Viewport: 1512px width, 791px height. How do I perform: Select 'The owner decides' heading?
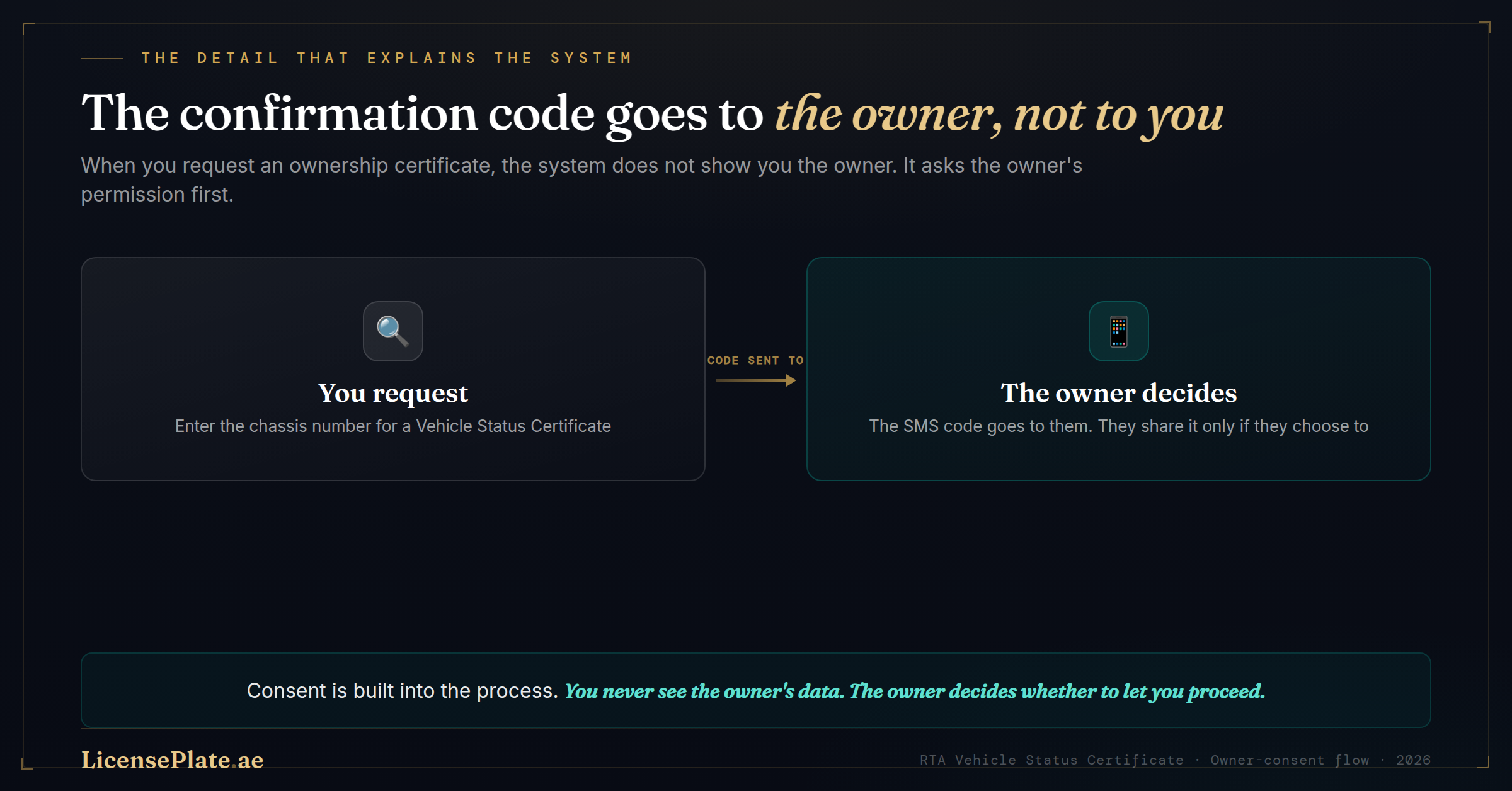point(1119,393)
